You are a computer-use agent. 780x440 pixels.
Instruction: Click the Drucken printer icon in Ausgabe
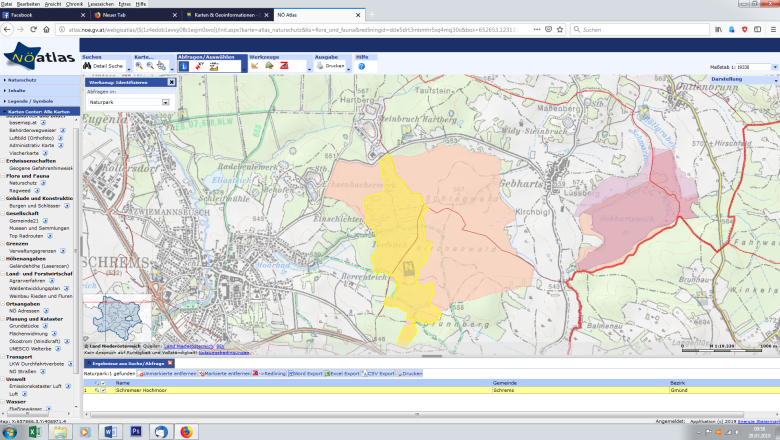(320, 66)
